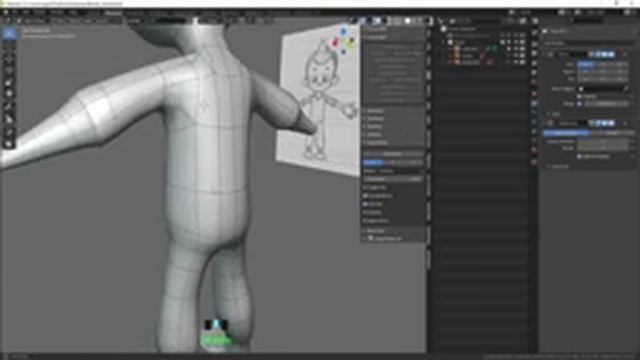
Task: Open the View Layer properties tab
Action: (534, 63)
